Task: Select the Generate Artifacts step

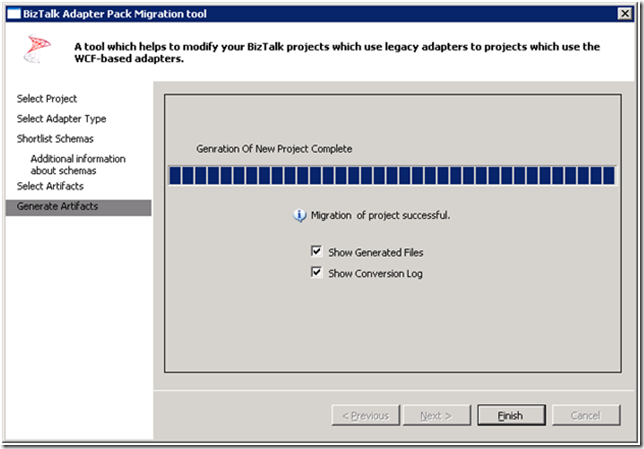Action: point(78,207)
